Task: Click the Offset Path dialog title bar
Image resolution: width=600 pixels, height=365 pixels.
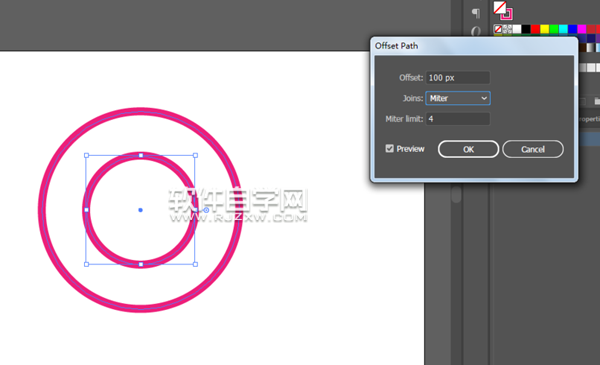Action: 474,46
